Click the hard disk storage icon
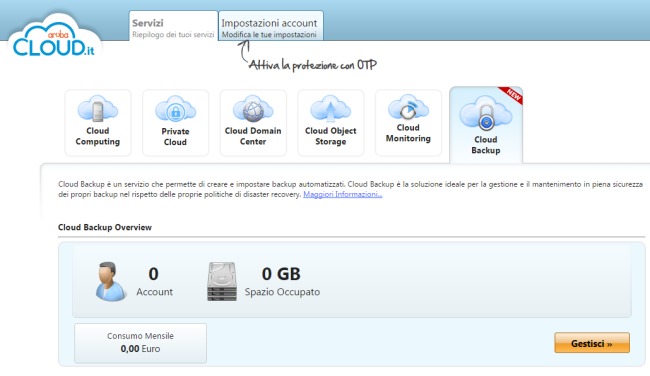Image resolution: width=650 pixels, height=376 pixels. click(x=222, y=281)
